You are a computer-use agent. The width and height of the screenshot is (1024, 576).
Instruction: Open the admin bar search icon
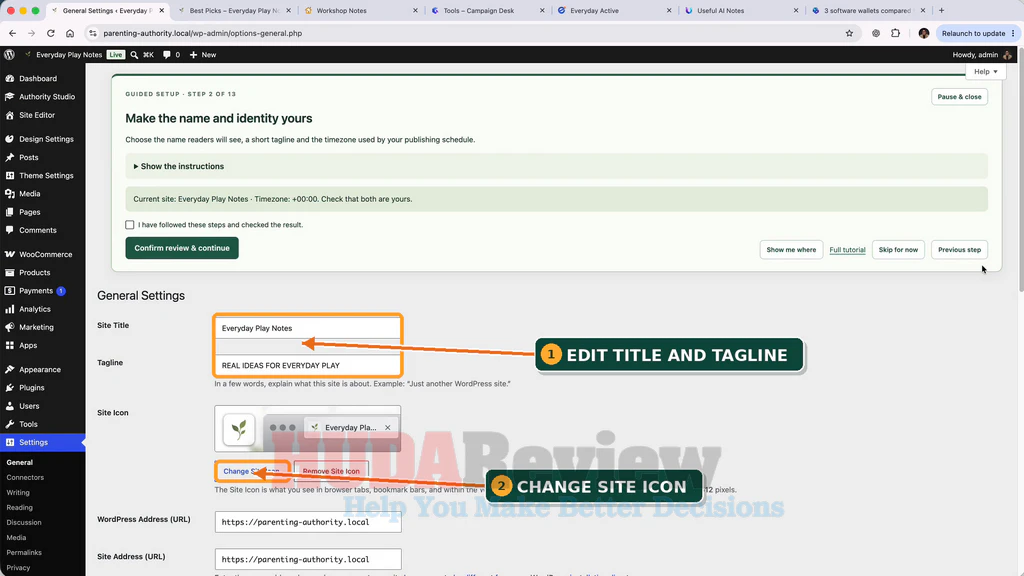135,55
